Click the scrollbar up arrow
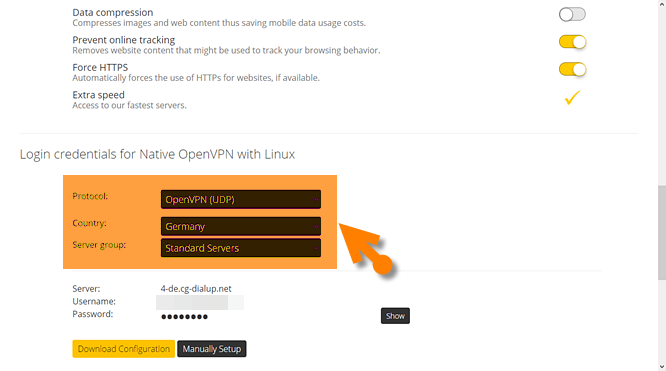Screen dimensions: 666x371 [662, 4]
